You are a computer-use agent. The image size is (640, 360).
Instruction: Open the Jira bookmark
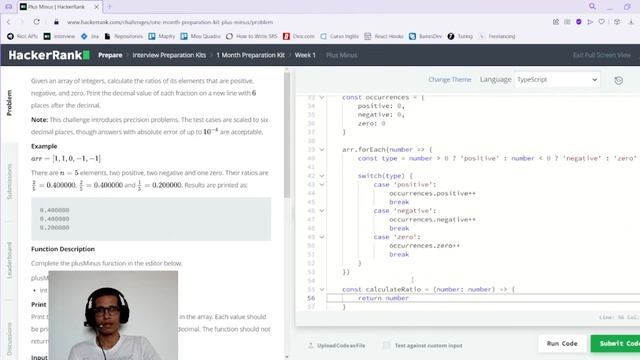pos(90,36)
